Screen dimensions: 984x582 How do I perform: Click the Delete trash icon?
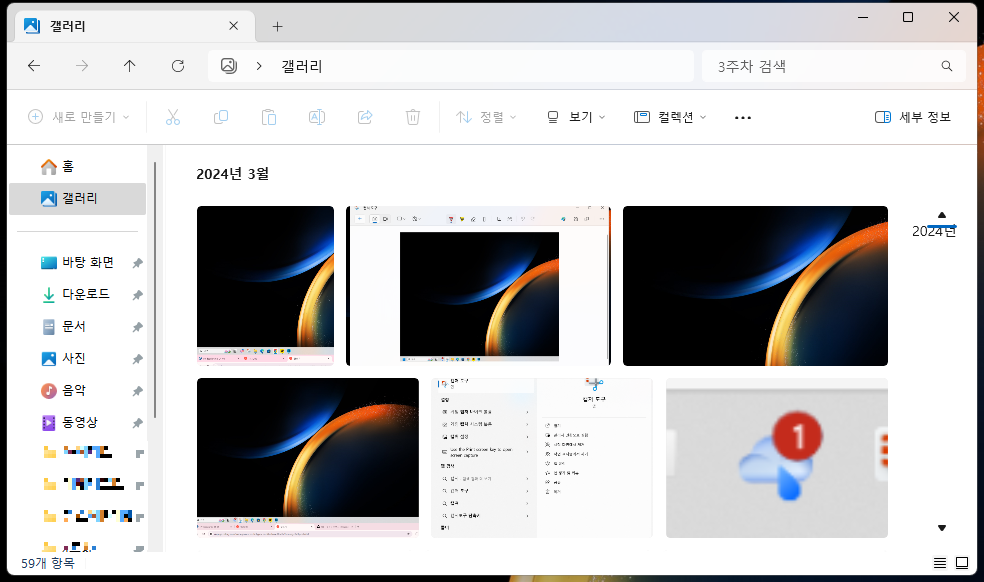[413, 117]
